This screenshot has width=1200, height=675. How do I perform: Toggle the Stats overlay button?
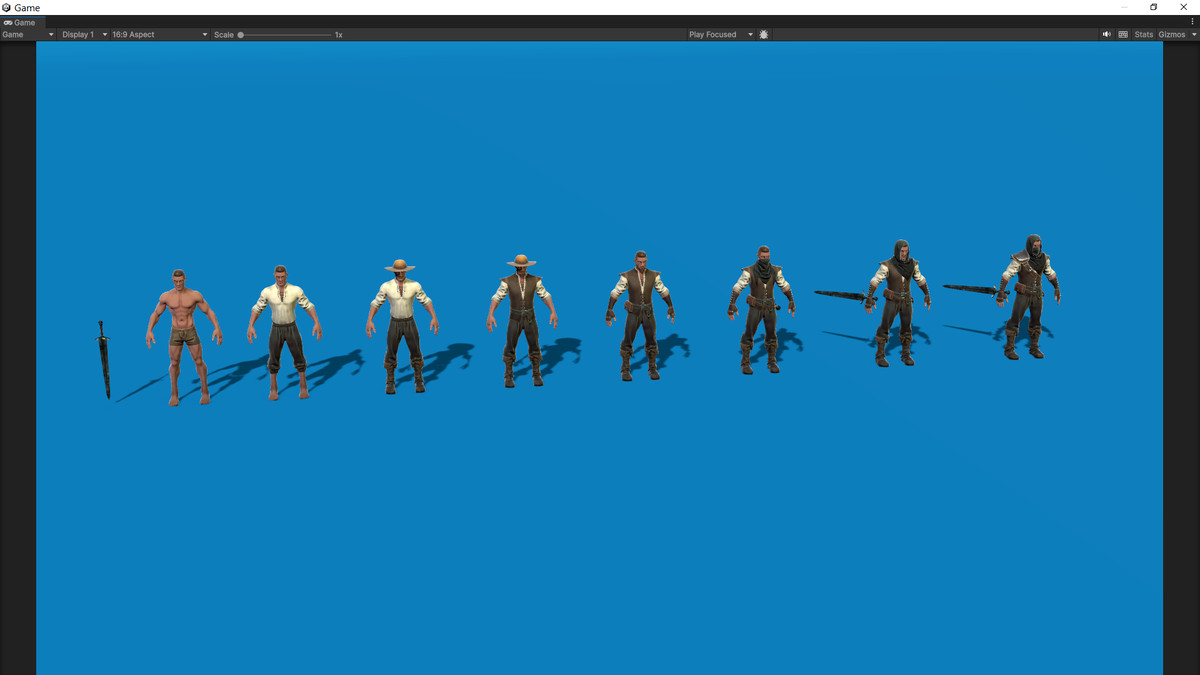[x=1143, y=34]
